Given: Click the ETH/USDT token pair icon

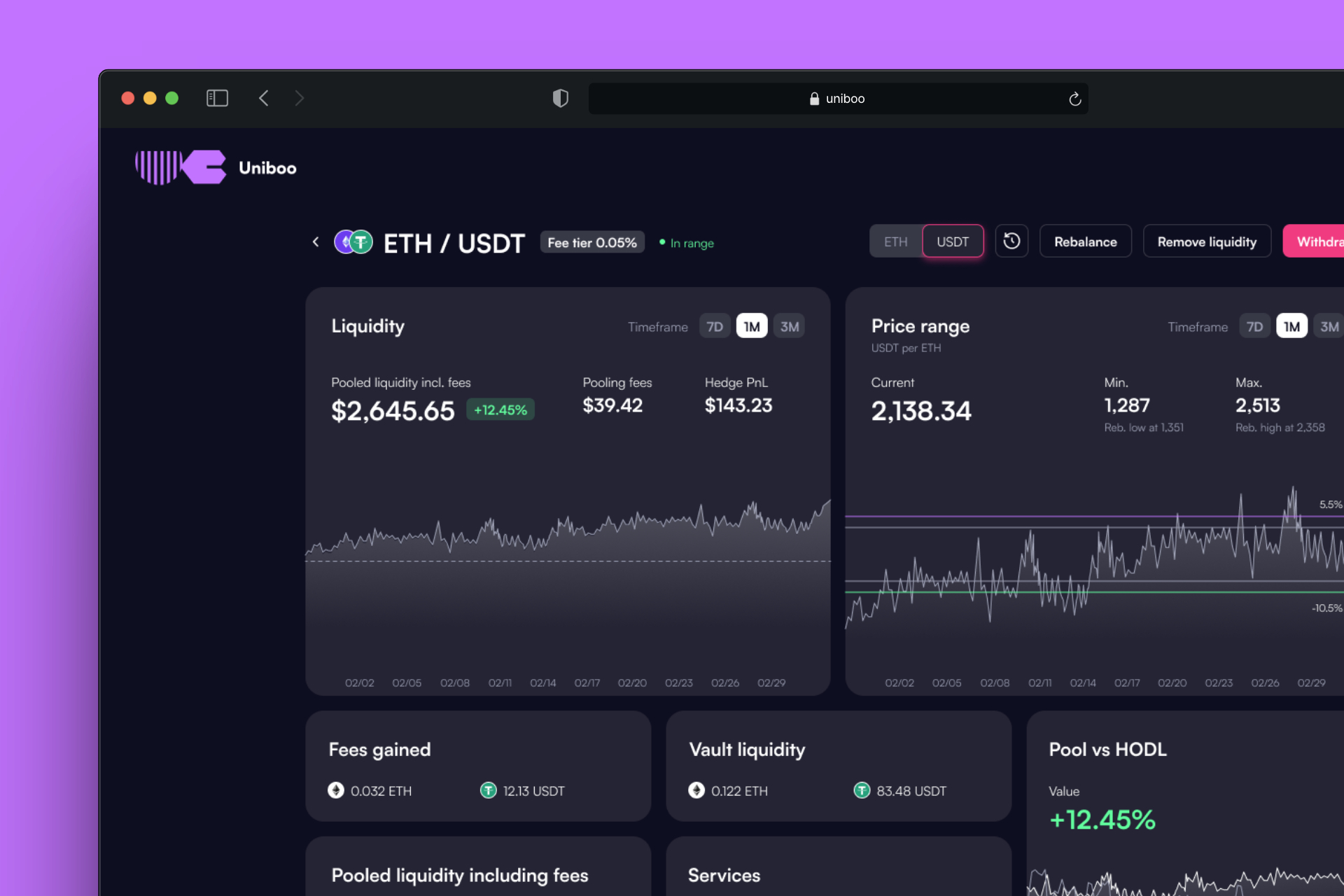Looking at the screenshot, I should click(x=353, y=242).
